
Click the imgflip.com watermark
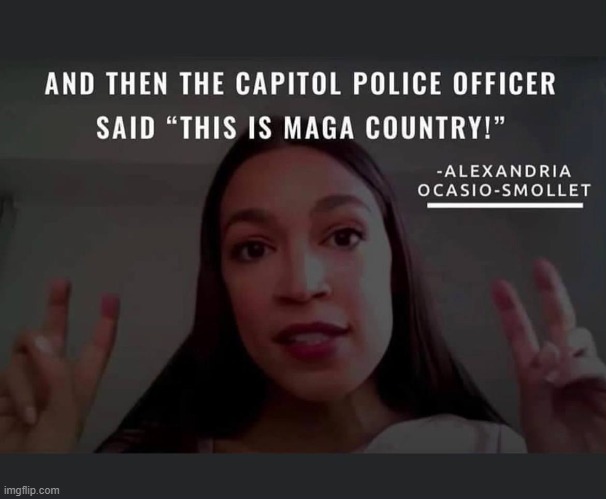[x=32, y=490]
